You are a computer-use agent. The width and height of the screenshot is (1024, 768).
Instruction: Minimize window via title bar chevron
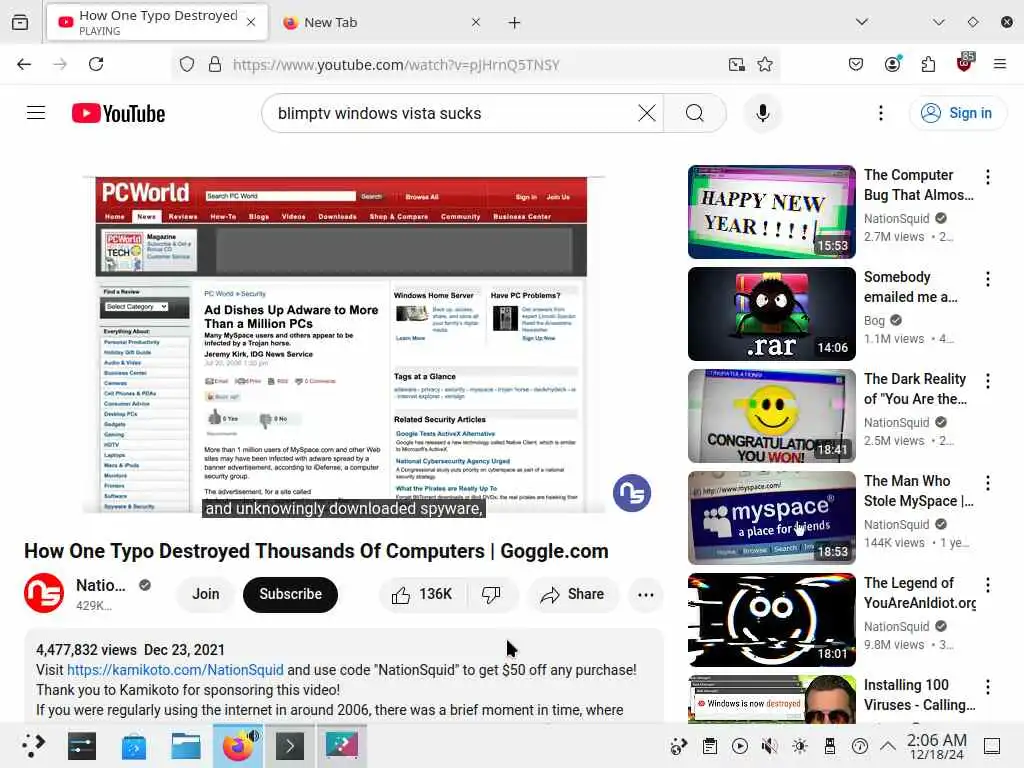939,22
